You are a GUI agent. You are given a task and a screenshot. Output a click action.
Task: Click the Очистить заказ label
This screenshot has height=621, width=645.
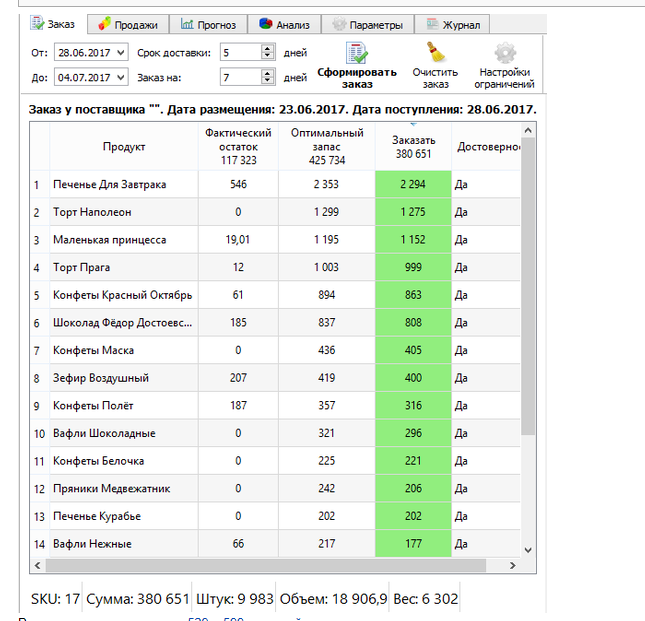(x=435, y=78)
